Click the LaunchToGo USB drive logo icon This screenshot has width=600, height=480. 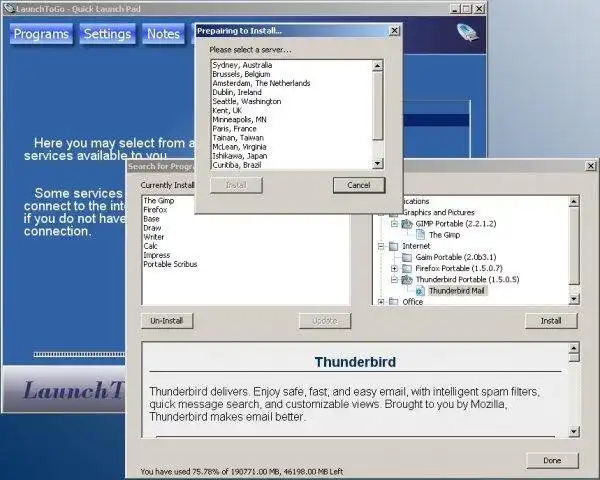(x=467, y=32)
